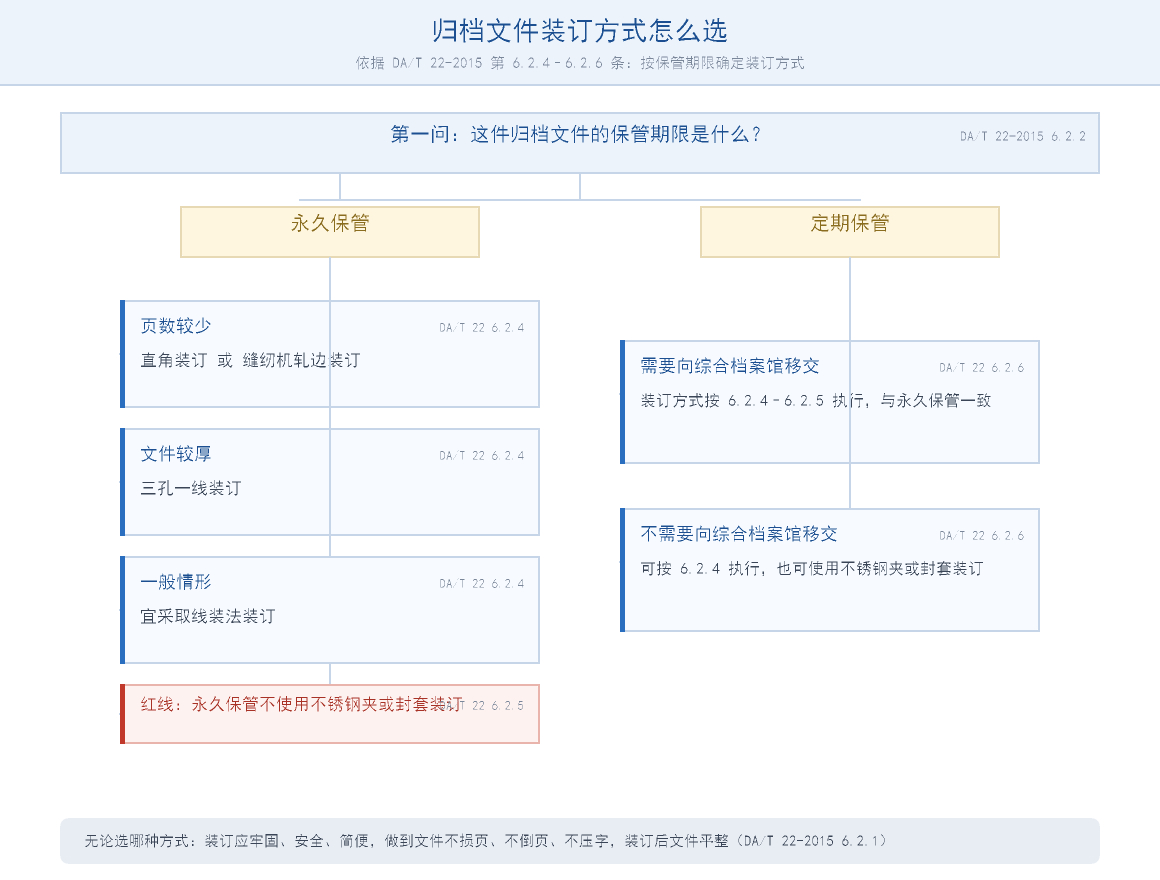Click the text 装订方式按 6.2.4–6.2.5 执行

[x=815, y=400]
